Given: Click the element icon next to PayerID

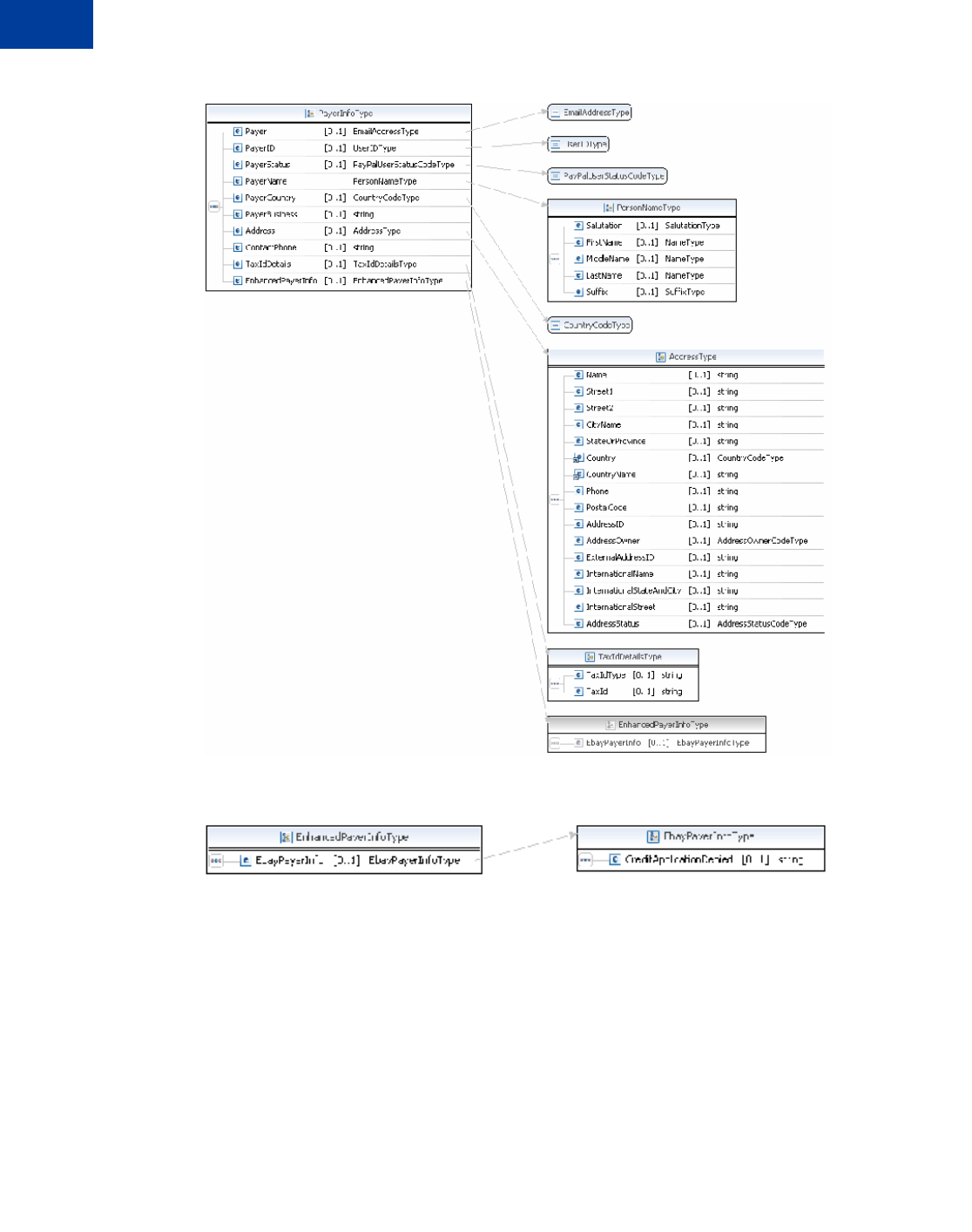Looking at the screenshot, I should (x=238, y=148).
